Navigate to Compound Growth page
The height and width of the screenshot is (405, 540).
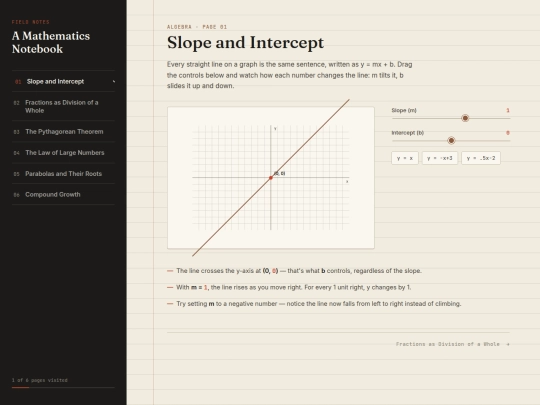coord(63,195)
